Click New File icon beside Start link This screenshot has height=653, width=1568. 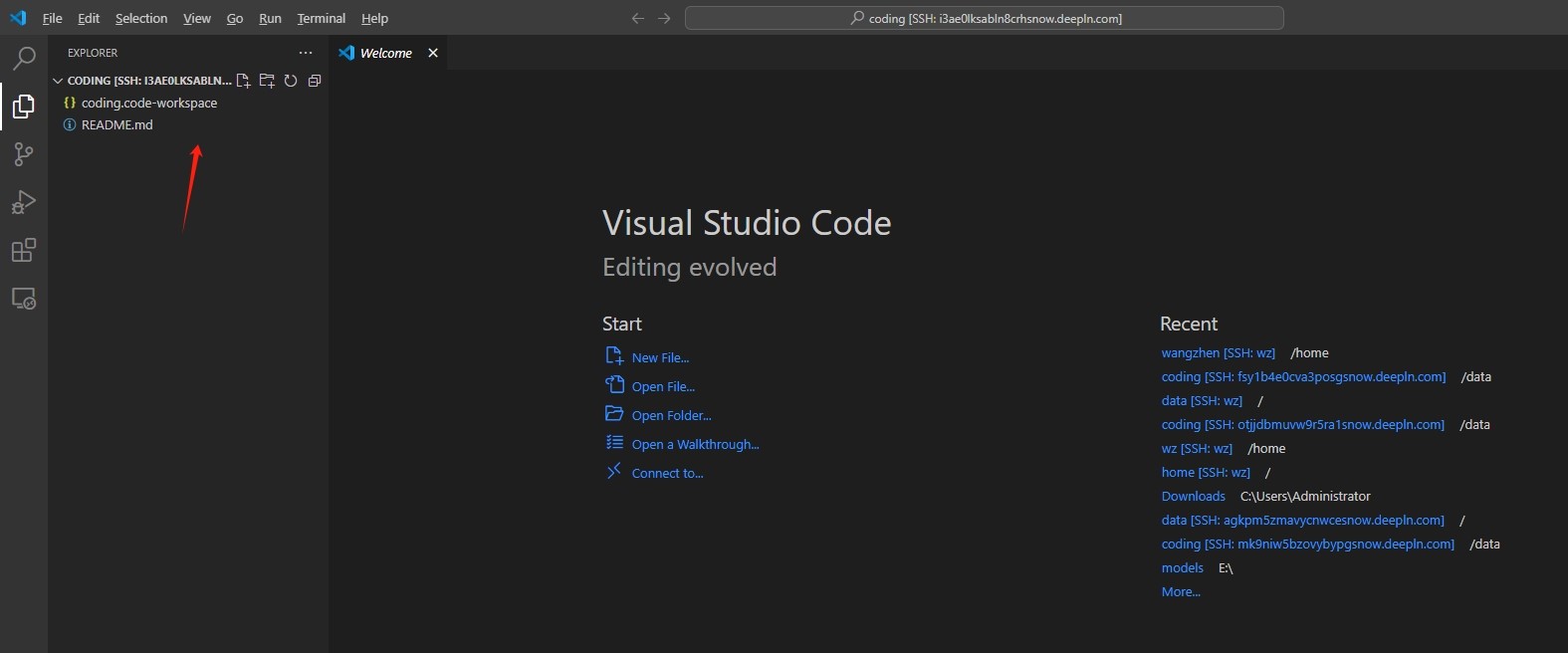tap(614, 355)
